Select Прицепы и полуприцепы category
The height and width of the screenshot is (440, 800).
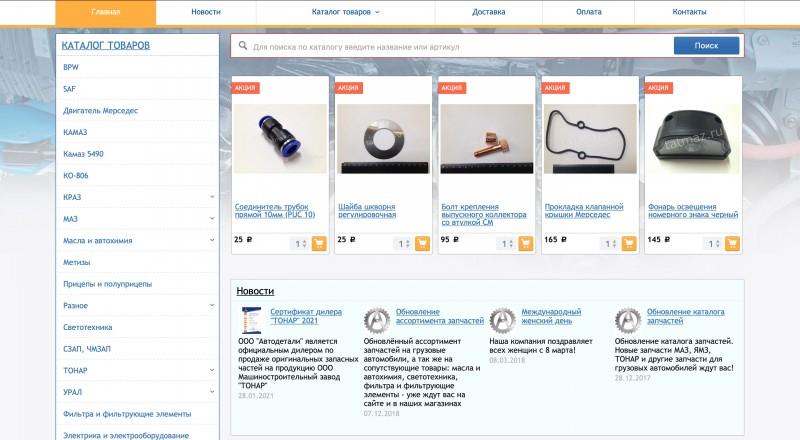(x=108, y=284)
